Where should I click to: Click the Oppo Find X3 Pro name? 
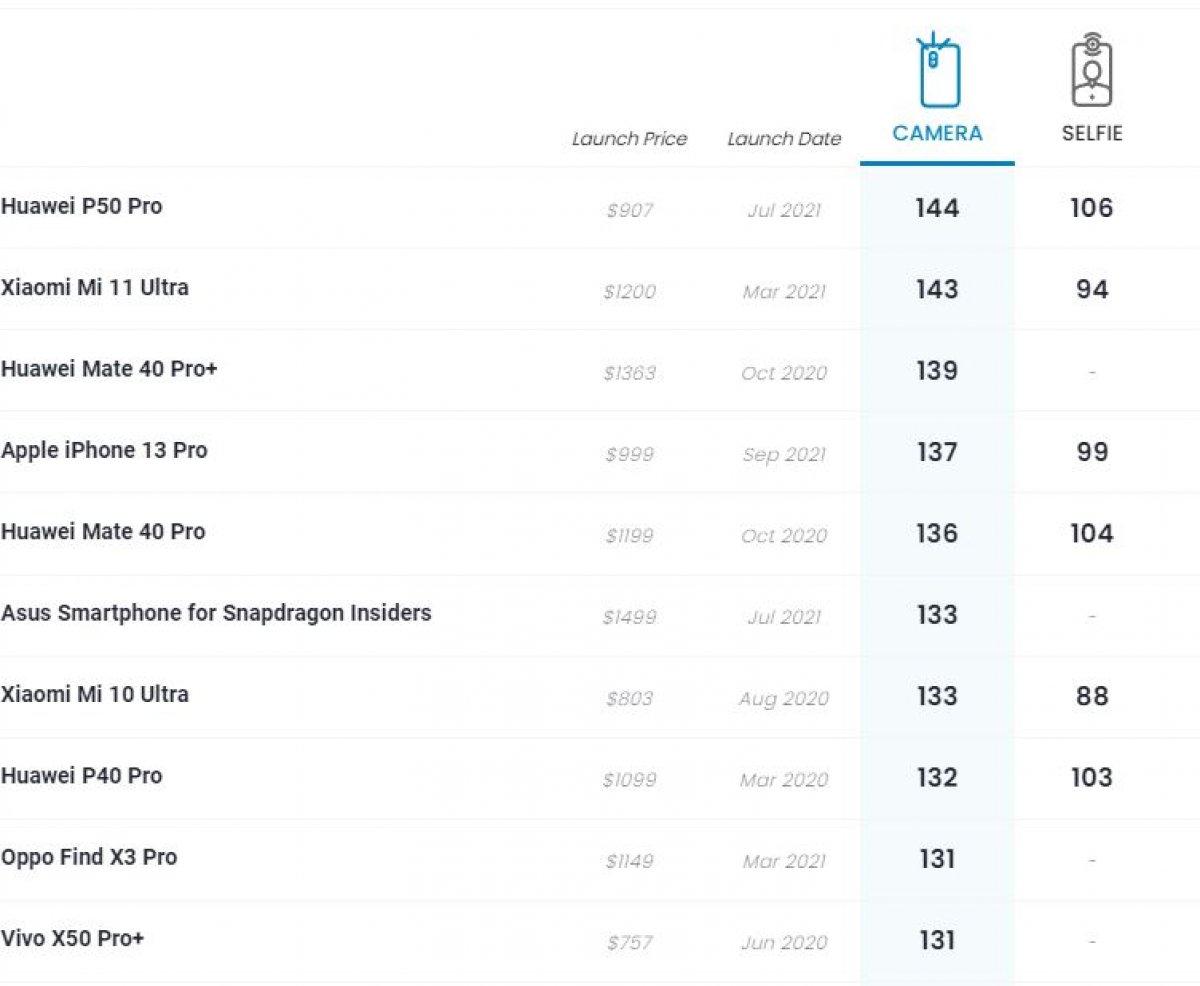coord(89,857)
